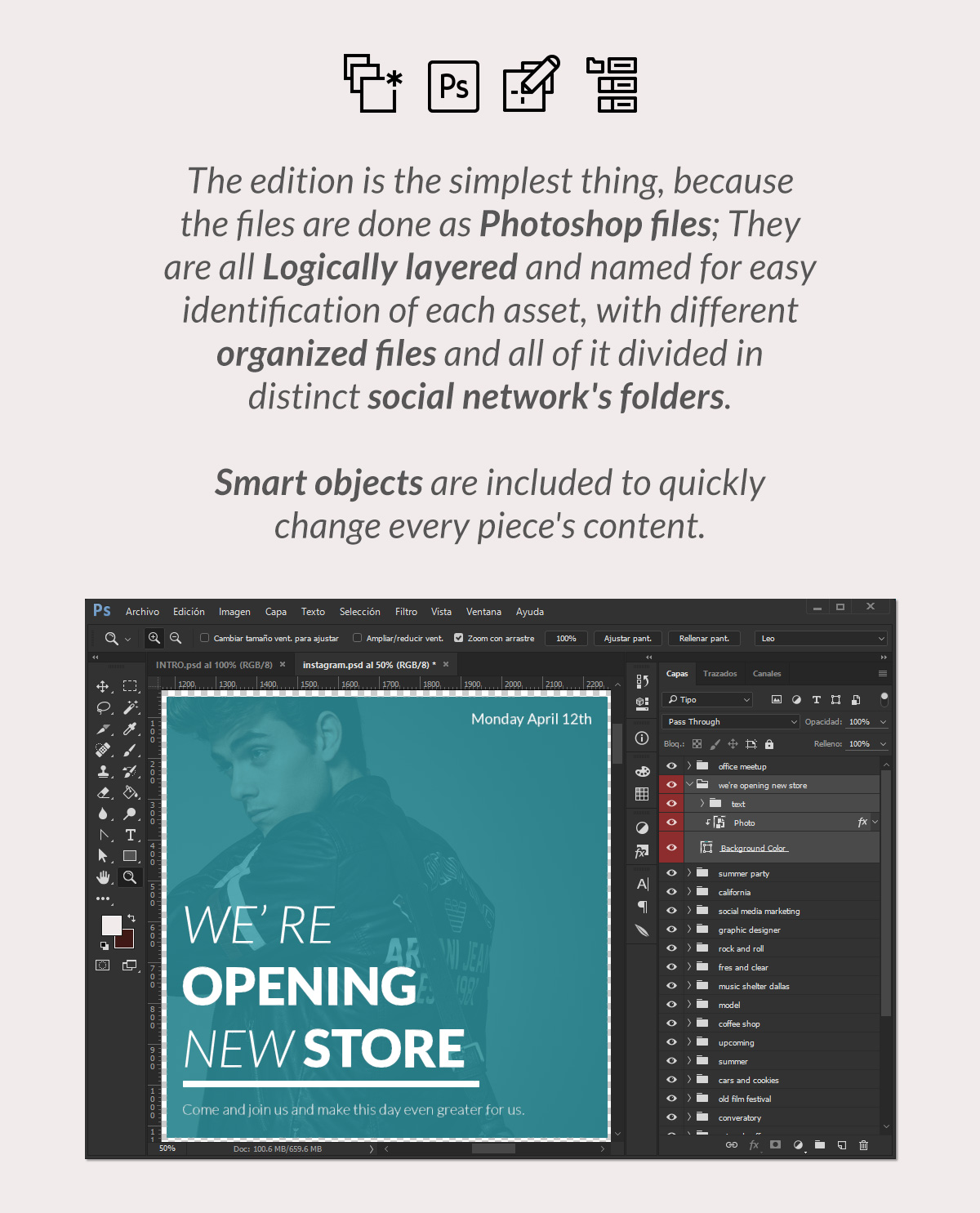
Task: Hide the 'coffee shop' group
Action: click(x=671, y=1023)
